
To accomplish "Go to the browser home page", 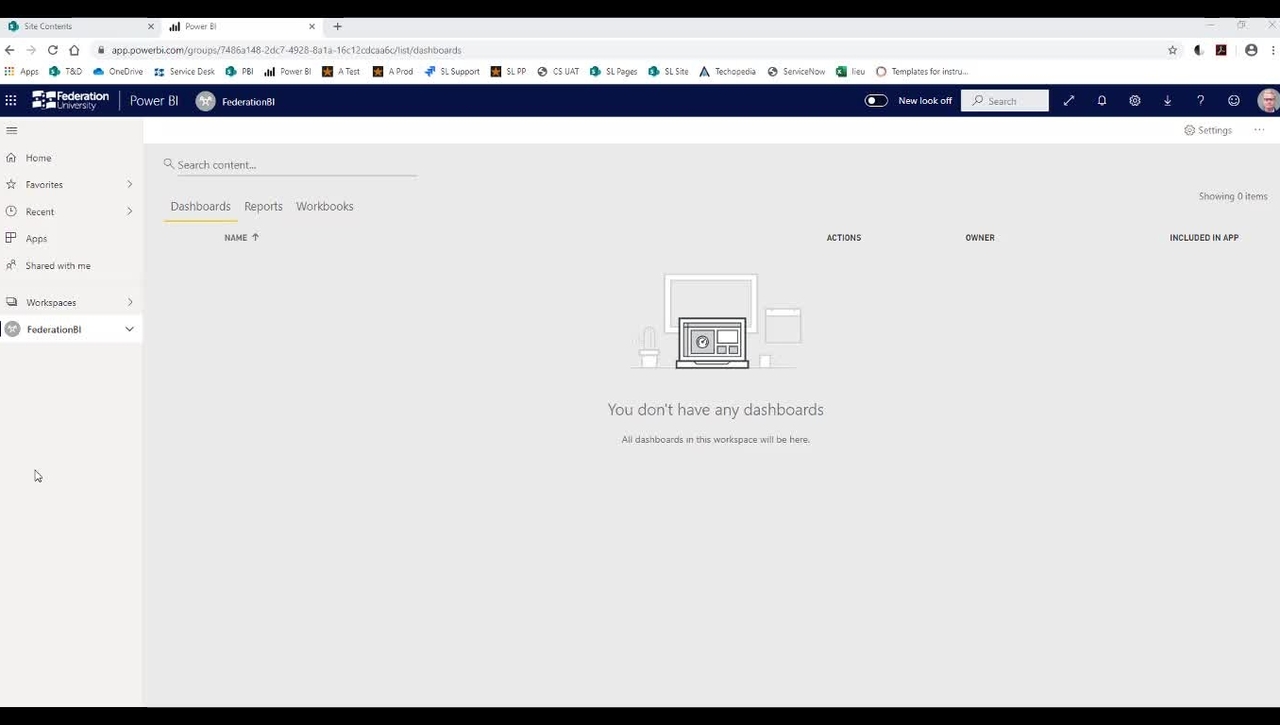I will [x=74, y=50].
